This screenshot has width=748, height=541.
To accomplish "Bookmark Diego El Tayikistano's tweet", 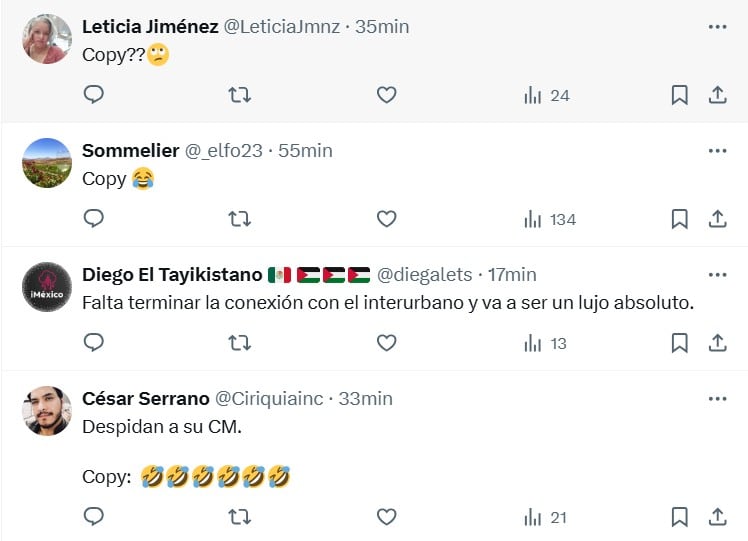I will click(x=679, y=343).
